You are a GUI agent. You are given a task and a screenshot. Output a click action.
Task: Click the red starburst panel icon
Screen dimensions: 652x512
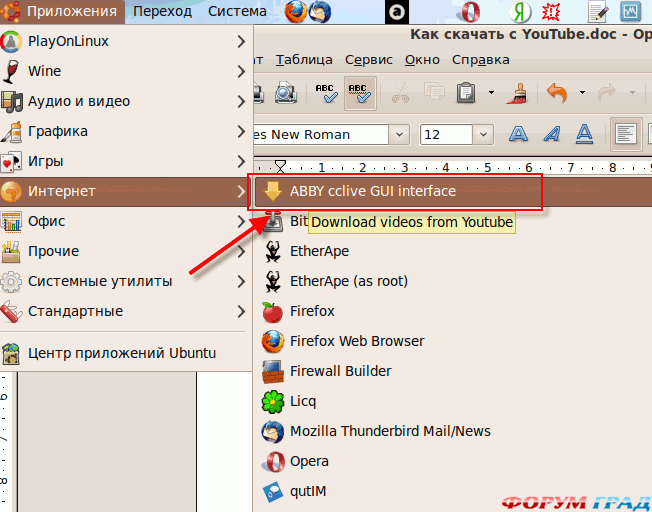coord(551,12)
